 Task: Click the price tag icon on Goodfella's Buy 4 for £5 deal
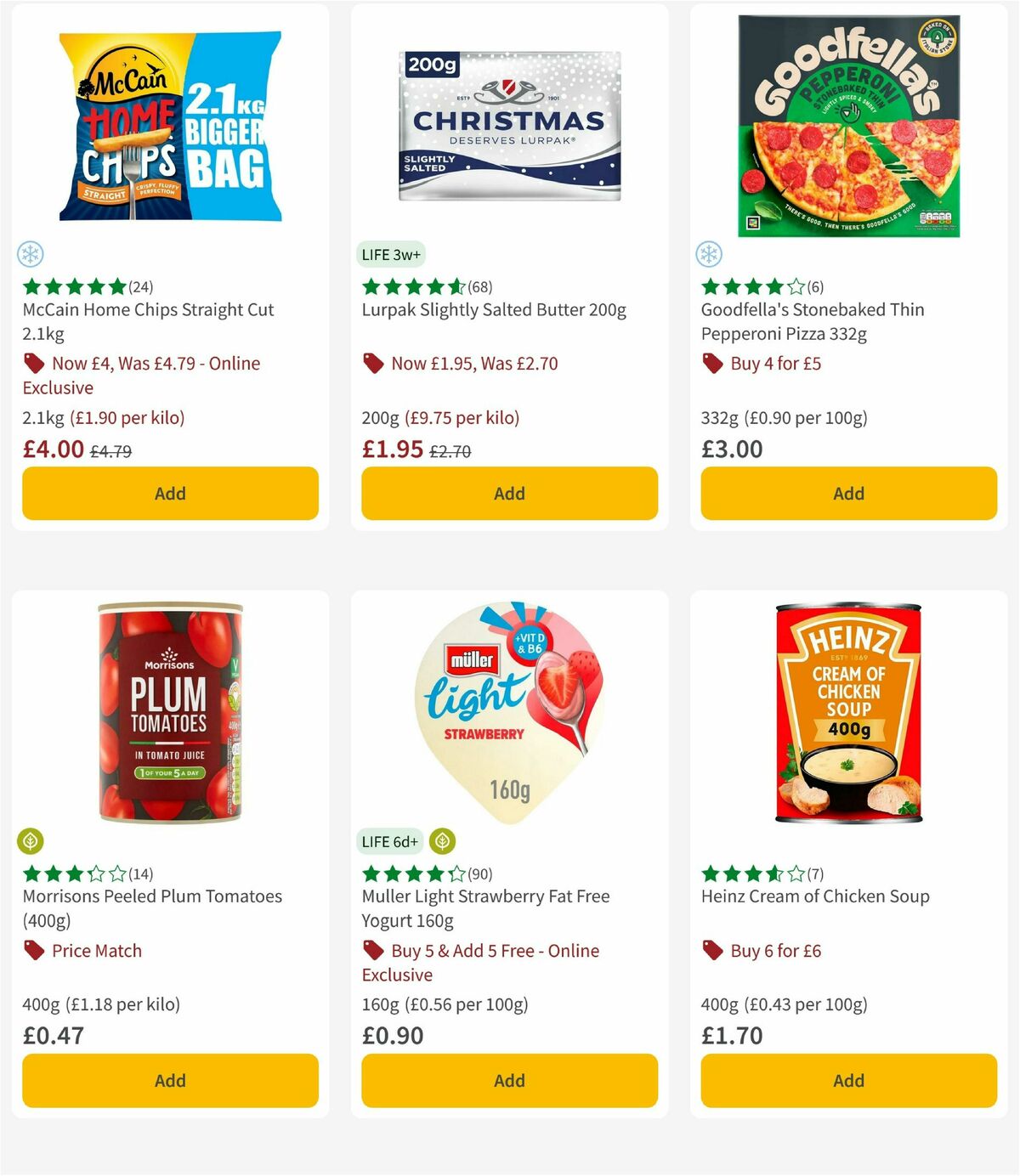712,363
